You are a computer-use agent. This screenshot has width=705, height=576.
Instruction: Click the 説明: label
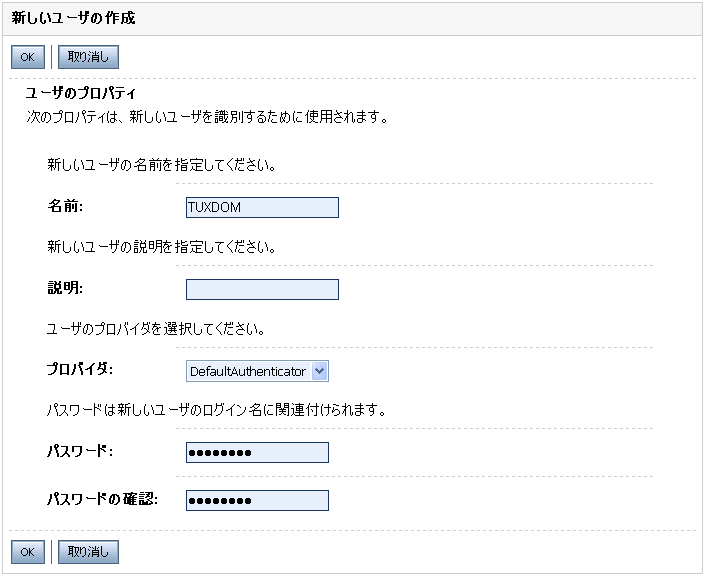(x=65, y=288)
